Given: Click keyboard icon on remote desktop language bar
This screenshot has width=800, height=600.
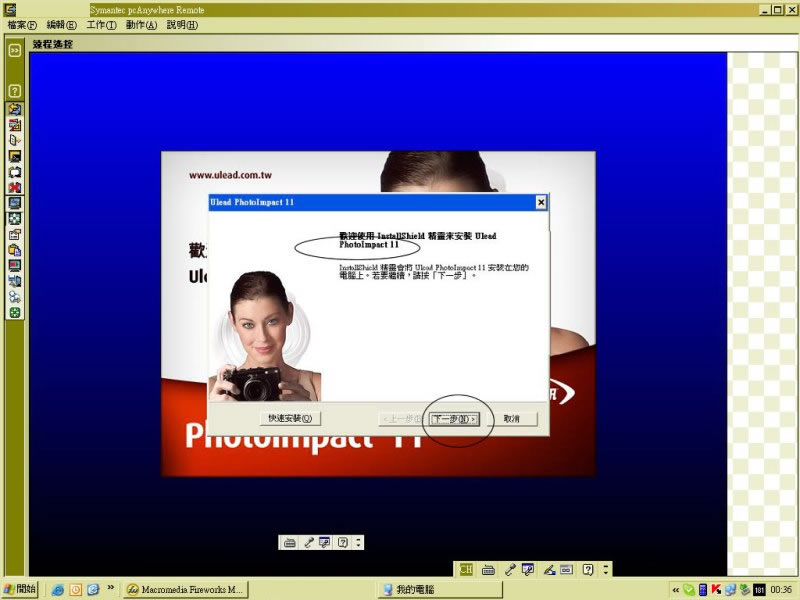Looking at the screenshot, I should pos(289,542).
